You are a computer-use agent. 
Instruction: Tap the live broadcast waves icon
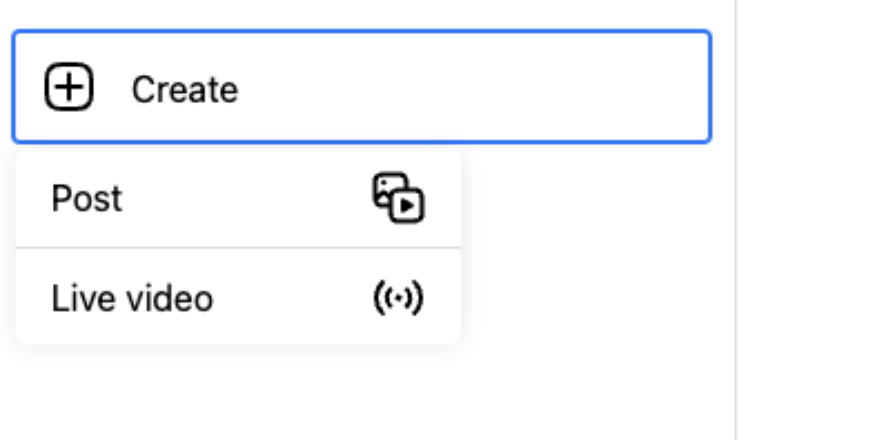click(x=398, y=297)
